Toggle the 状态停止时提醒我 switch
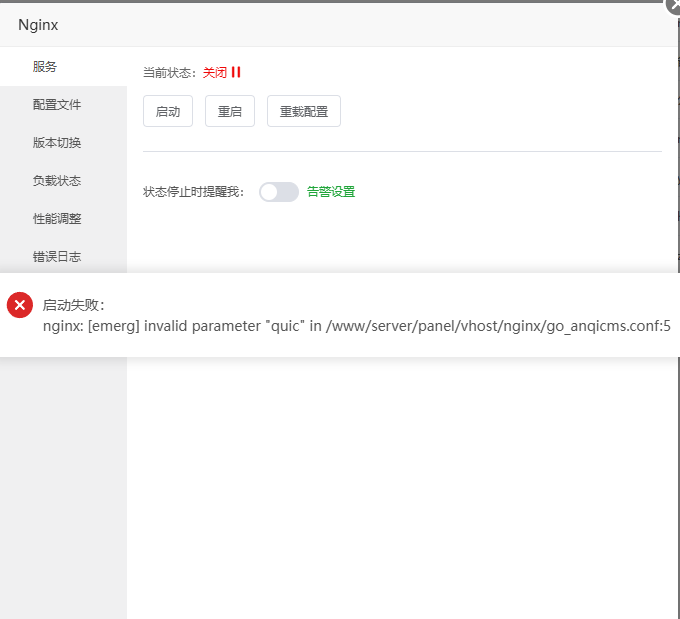This screenshot has height=619, width=680. (279, 192)
